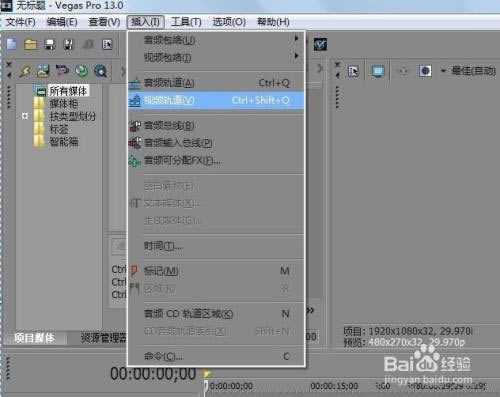Click the Video Output FX icon in preview

click(403, 71)
